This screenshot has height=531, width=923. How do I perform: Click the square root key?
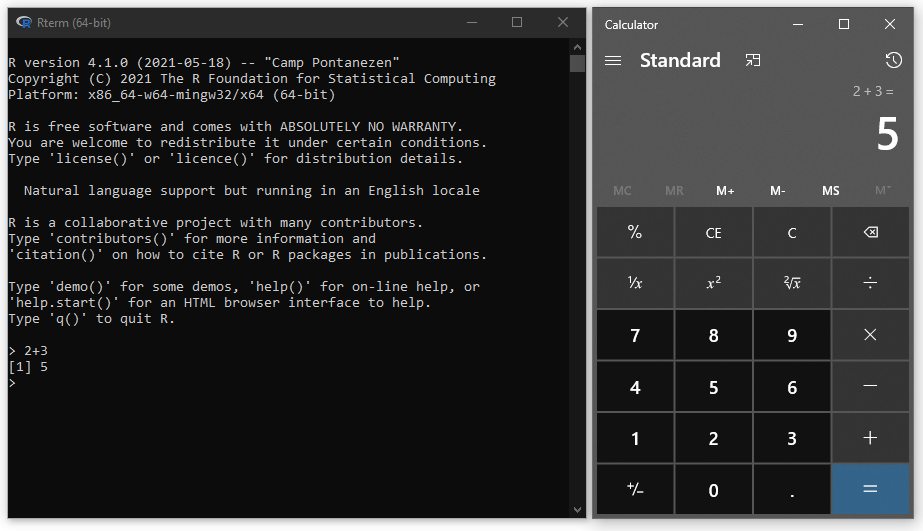point(792,284)
